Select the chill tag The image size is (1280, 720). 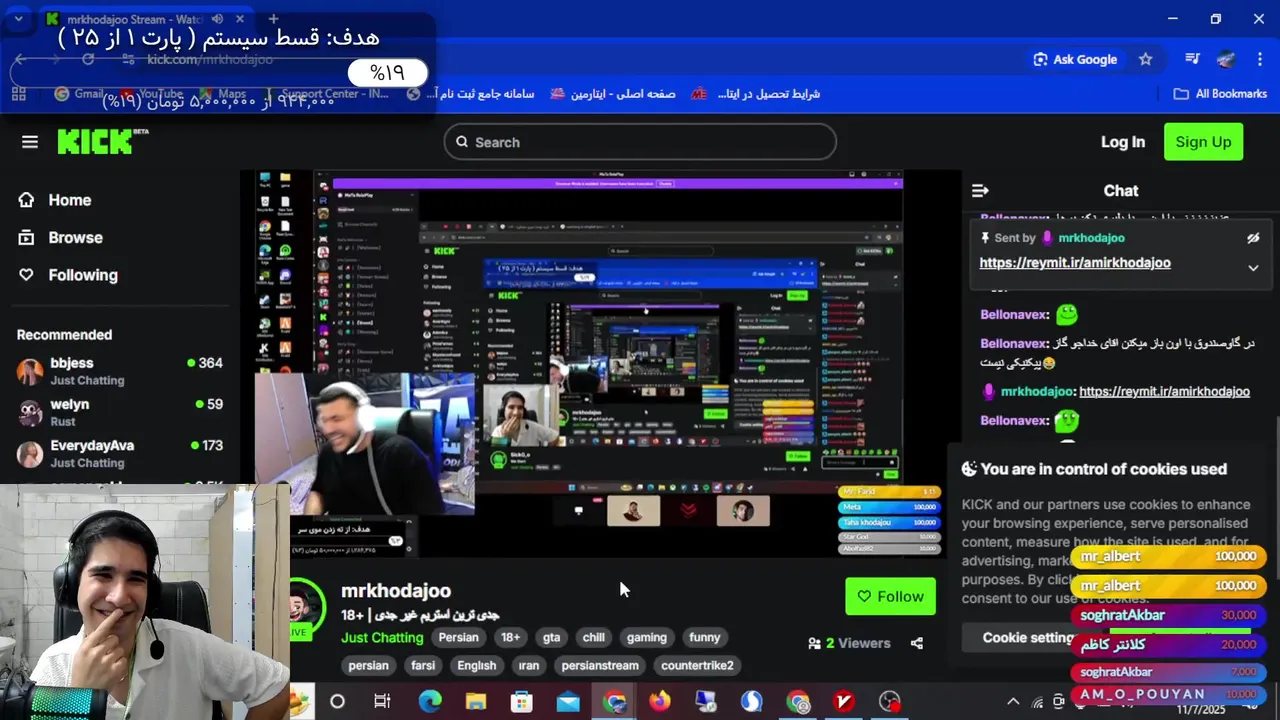(593, 637)
